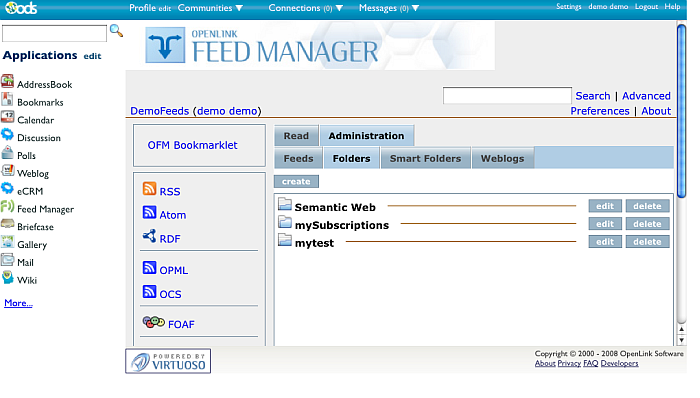The image size is (700, 398).
Task: Open the AddressBook application icon
Action: 7,82
